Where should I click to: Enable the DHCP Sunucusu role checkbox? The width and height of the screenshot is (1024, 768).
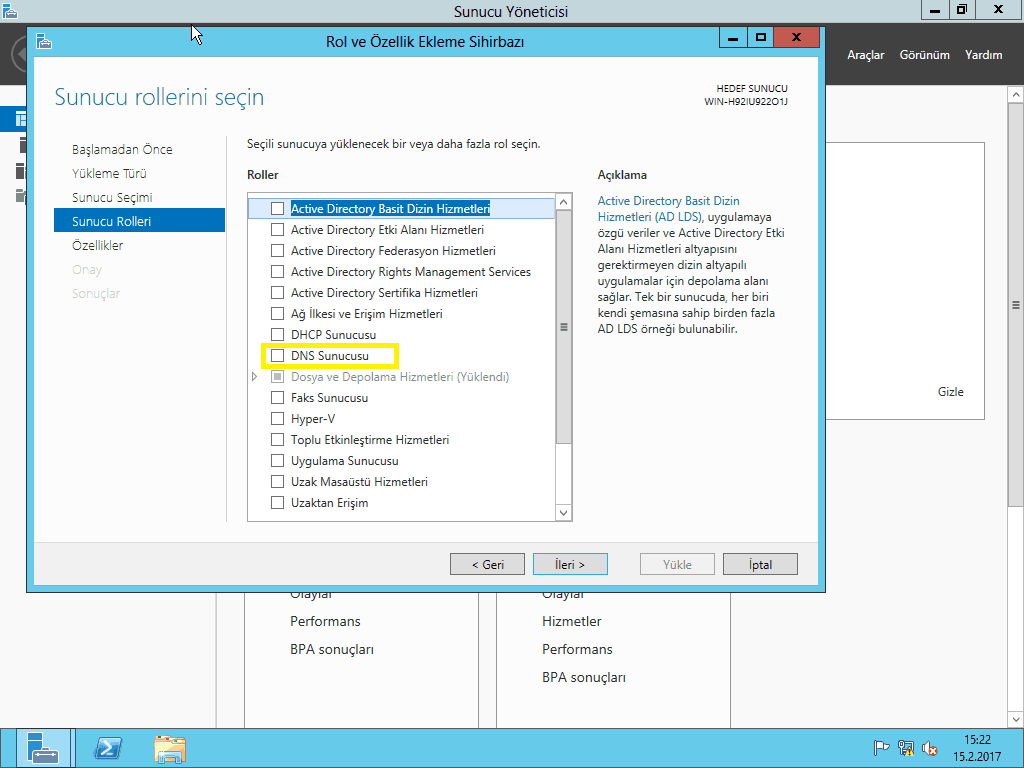[278, 334]
